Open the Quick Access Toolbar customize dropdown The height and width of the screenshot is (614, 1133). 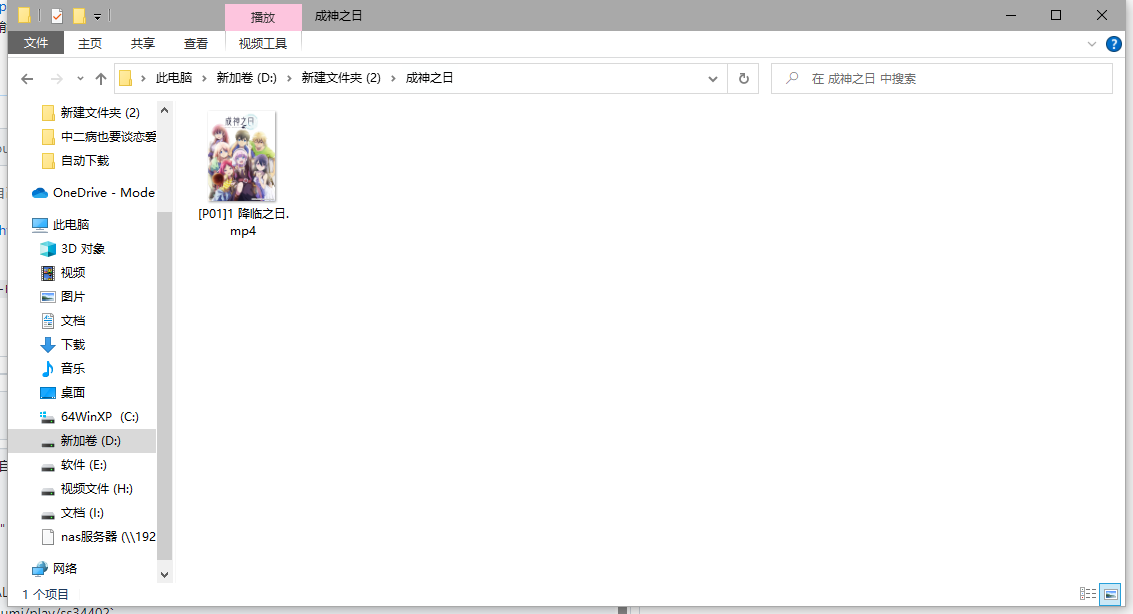(x=97, y=15)
